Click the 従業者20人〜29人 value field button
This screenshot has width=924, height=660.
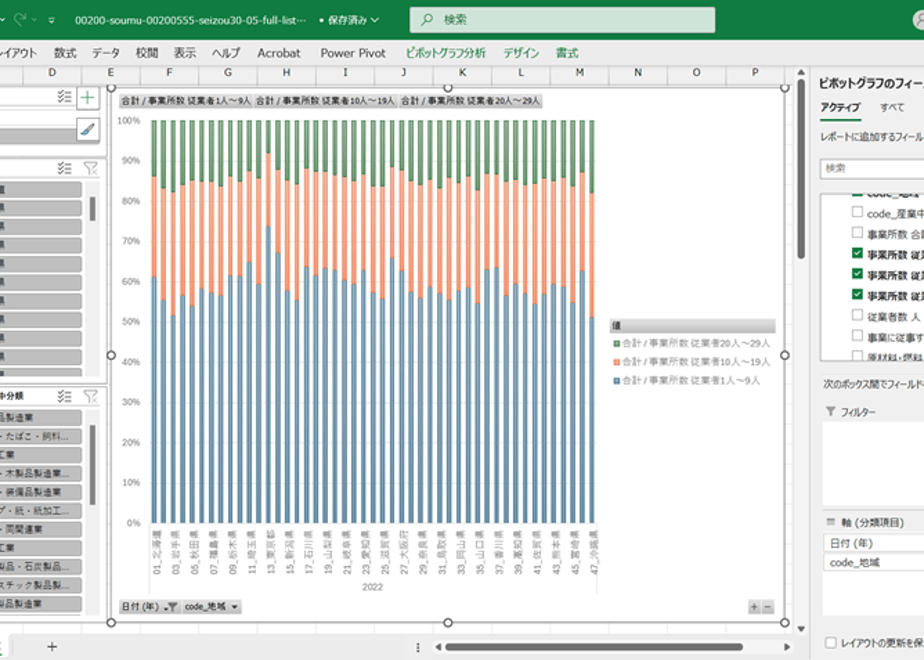pyautogui.click(x=470, y=101)
